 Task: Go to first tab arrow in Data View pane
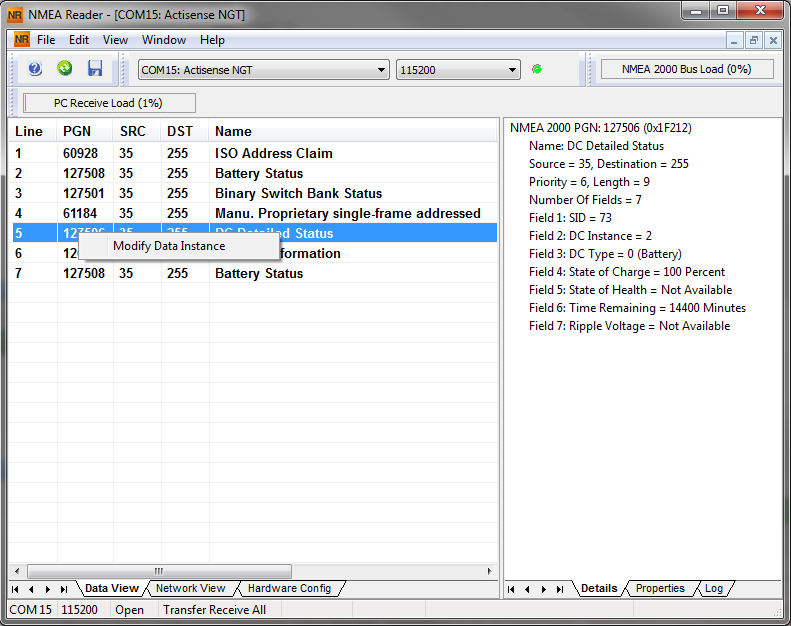pos(16,589)
